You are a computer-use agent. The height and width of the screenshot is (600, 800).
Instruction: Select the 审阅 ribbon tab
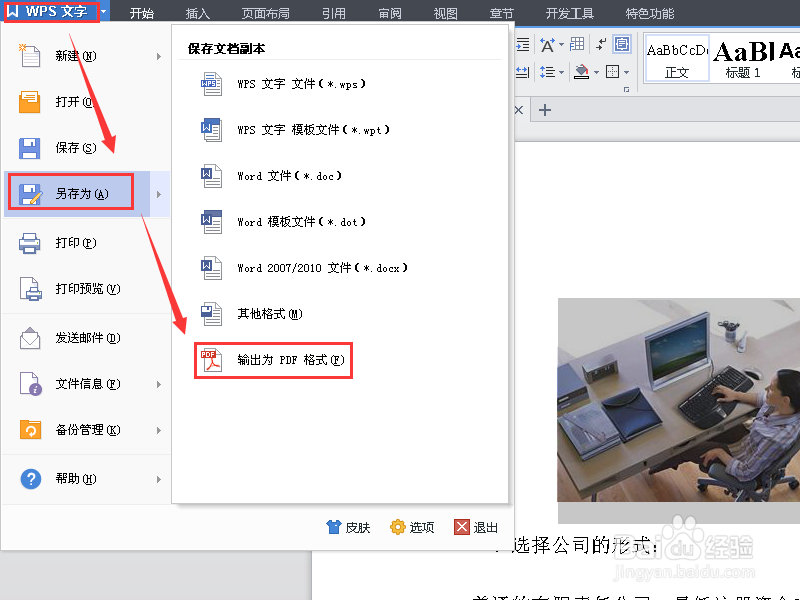390,13
